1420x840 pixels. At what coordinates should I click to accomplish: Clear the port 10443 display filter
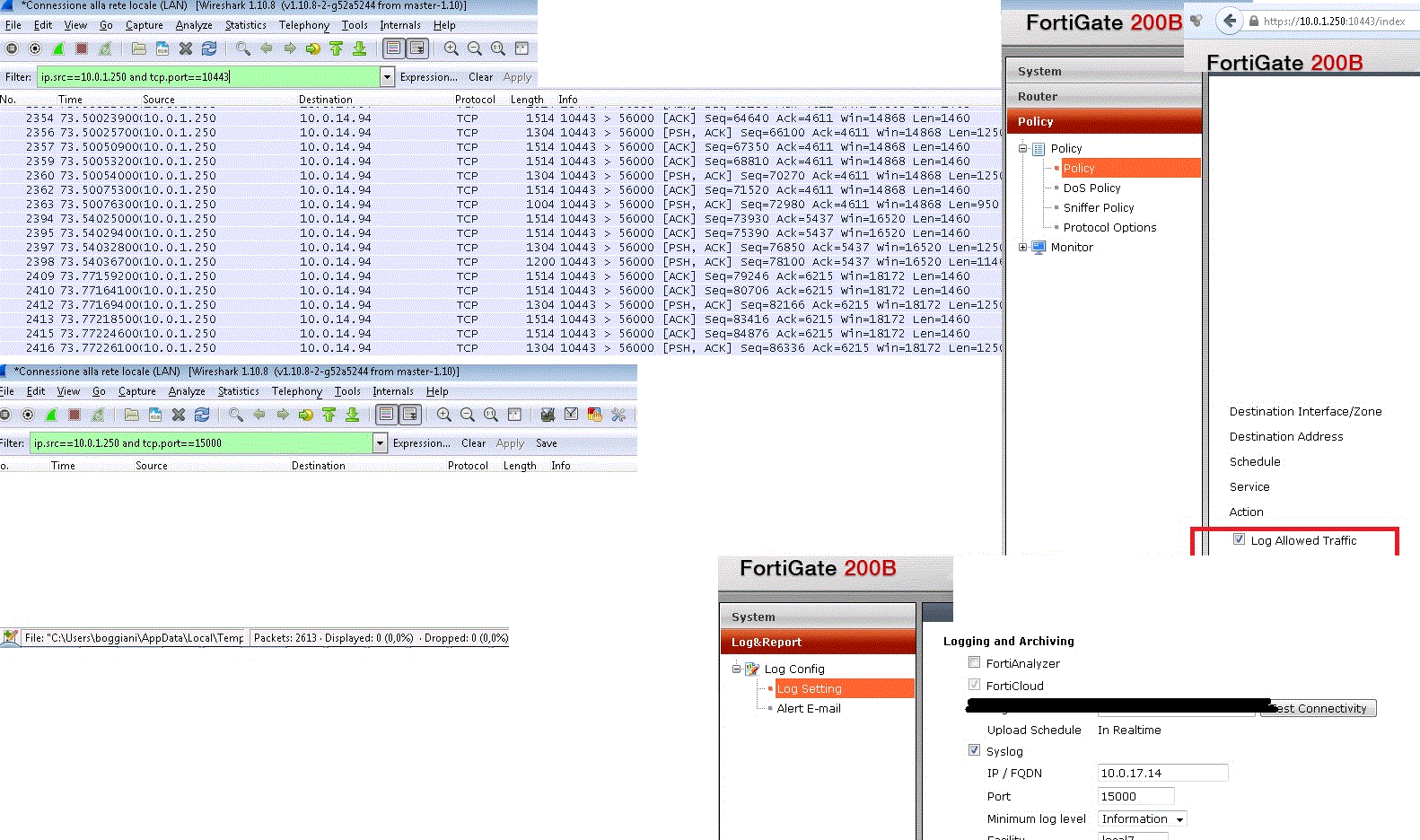[480, 77]
